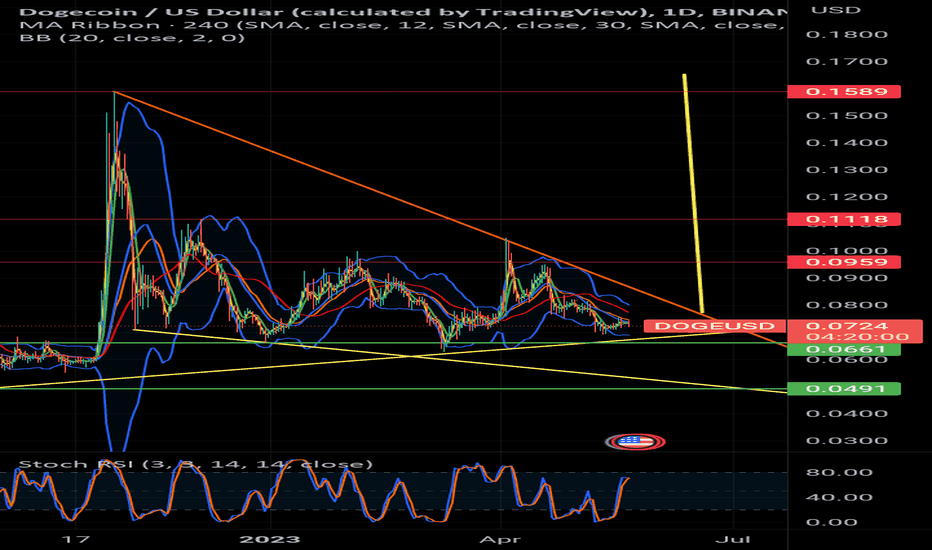Click the US flag event icon
The image size is (932, 550).
point(635,442)
